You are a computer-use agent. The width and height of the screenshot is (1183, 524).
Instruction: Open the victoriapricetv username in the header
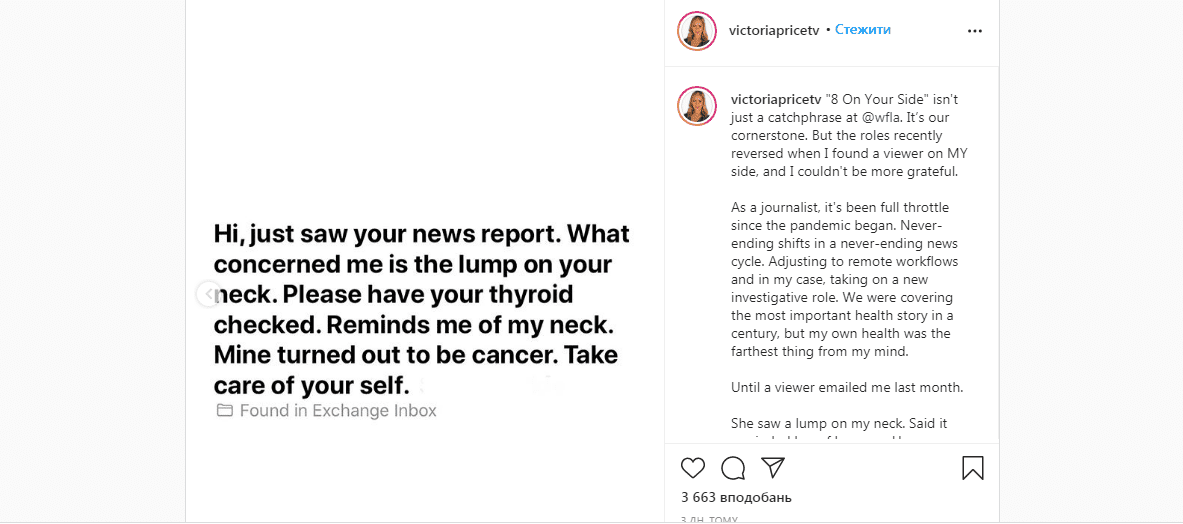pos(776,30)
